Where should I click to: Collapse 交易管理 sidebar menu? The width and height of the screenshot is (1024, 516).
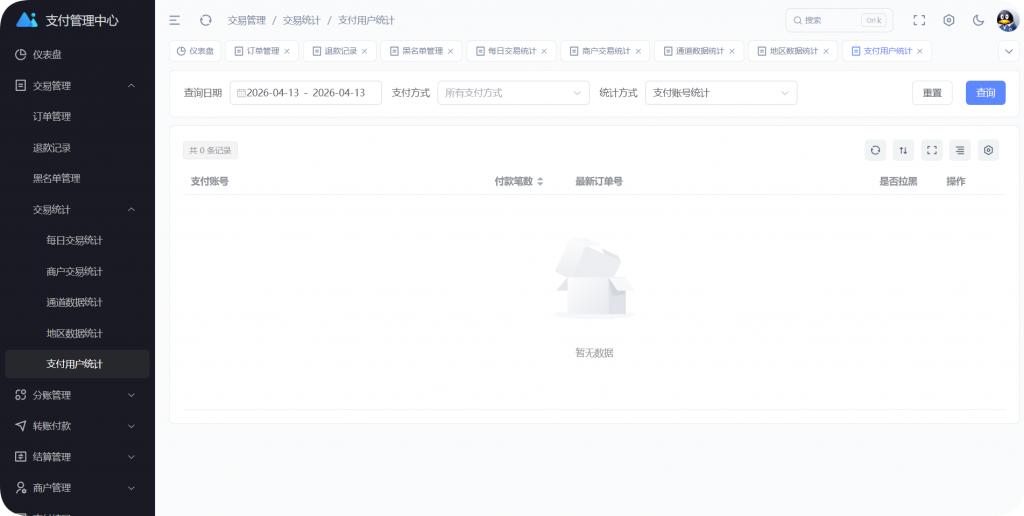click(x=77, y=86)
